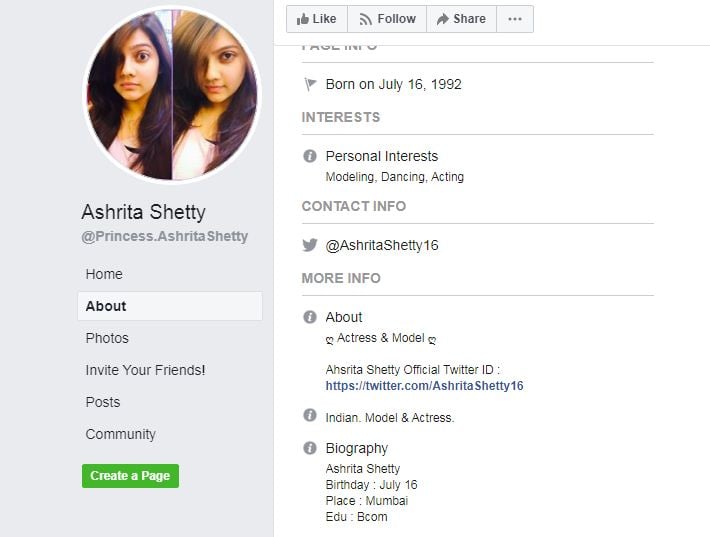Open the twitter.com/AshritaShetty16 link
This screenshot has height=537, width=710.
[424, 386]
